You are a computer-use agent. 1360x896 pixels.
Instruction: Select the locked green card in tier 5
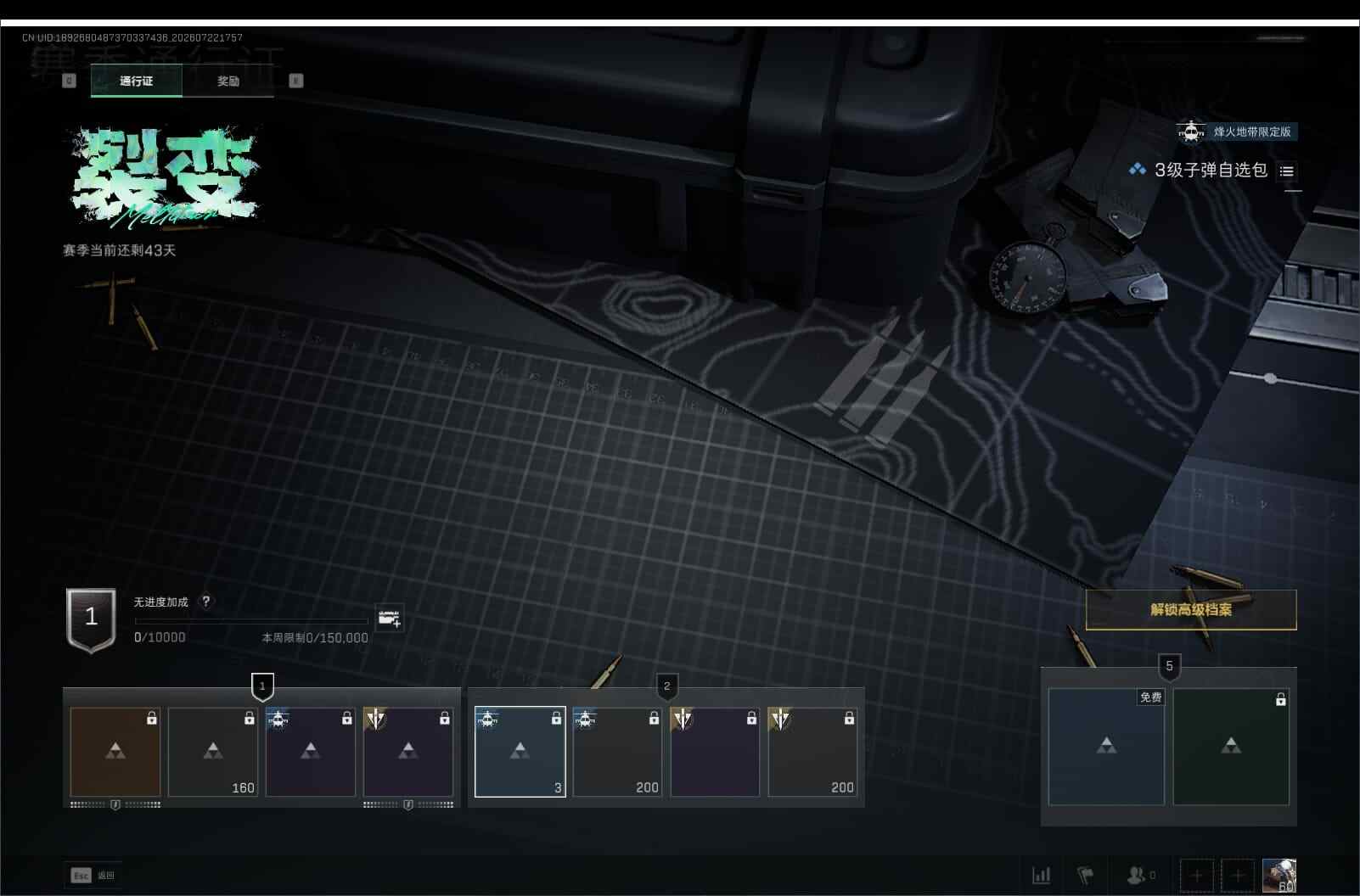point(1231,747)
